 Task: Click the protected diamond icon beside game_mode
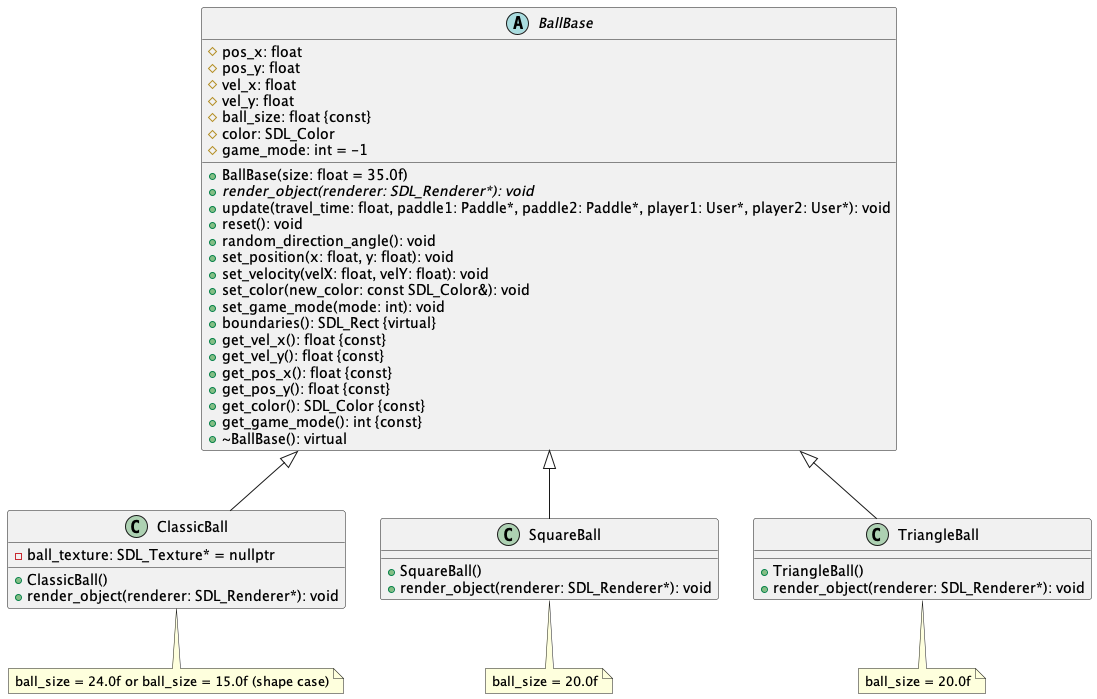coord(213,150)
